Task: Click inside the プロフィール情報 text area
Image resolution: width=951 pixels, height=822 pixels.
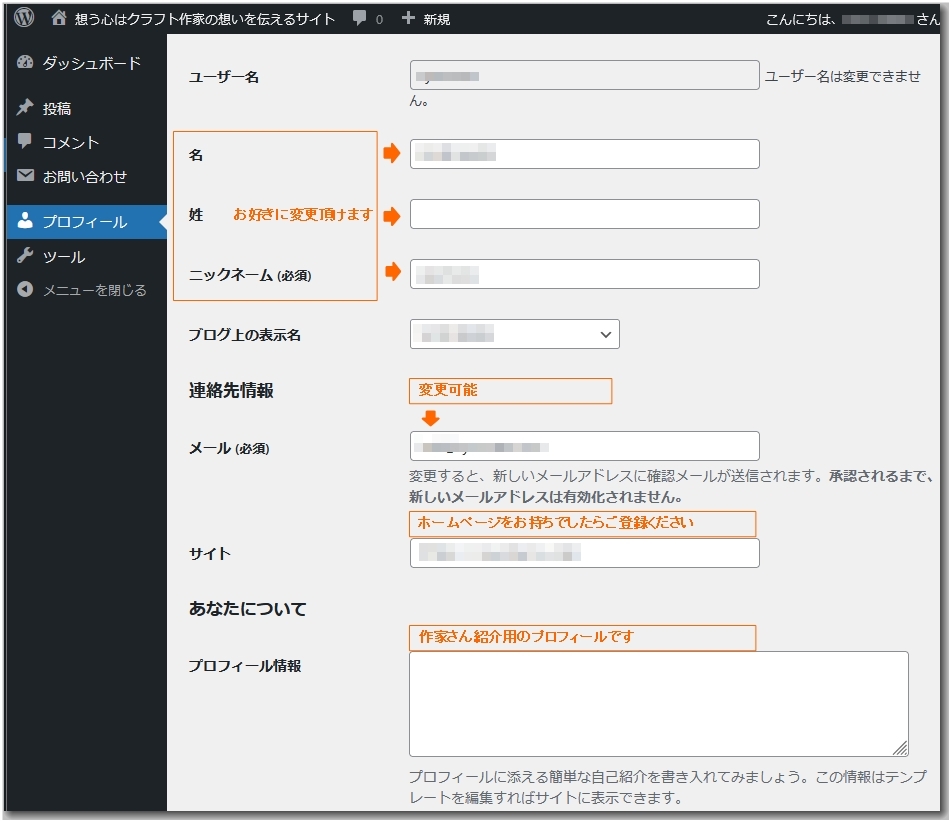Action: (x=658, y=703)
